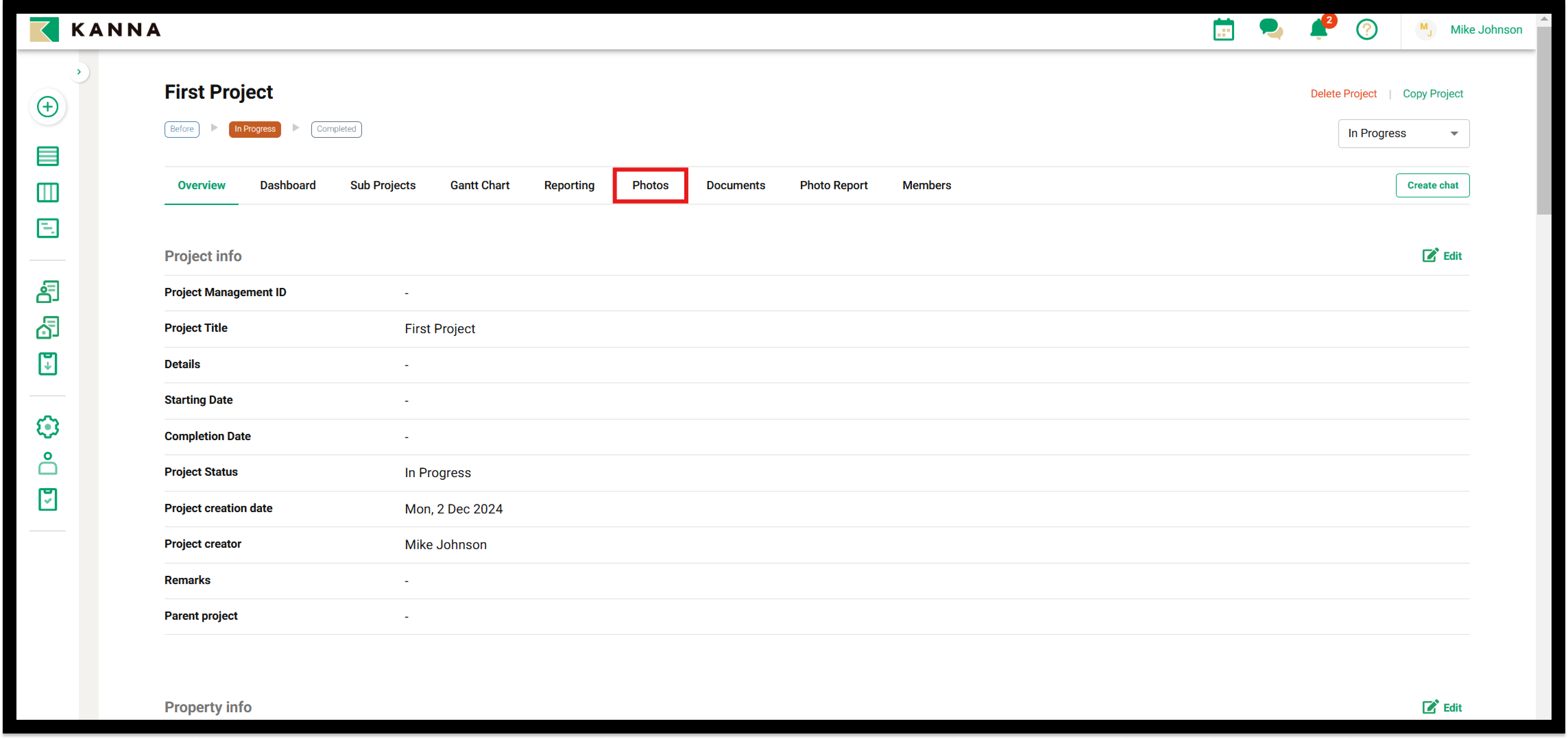Screen dimensions: 1568x739
Task: Select the In Progress stage badge
Action: tap(254, 129)
